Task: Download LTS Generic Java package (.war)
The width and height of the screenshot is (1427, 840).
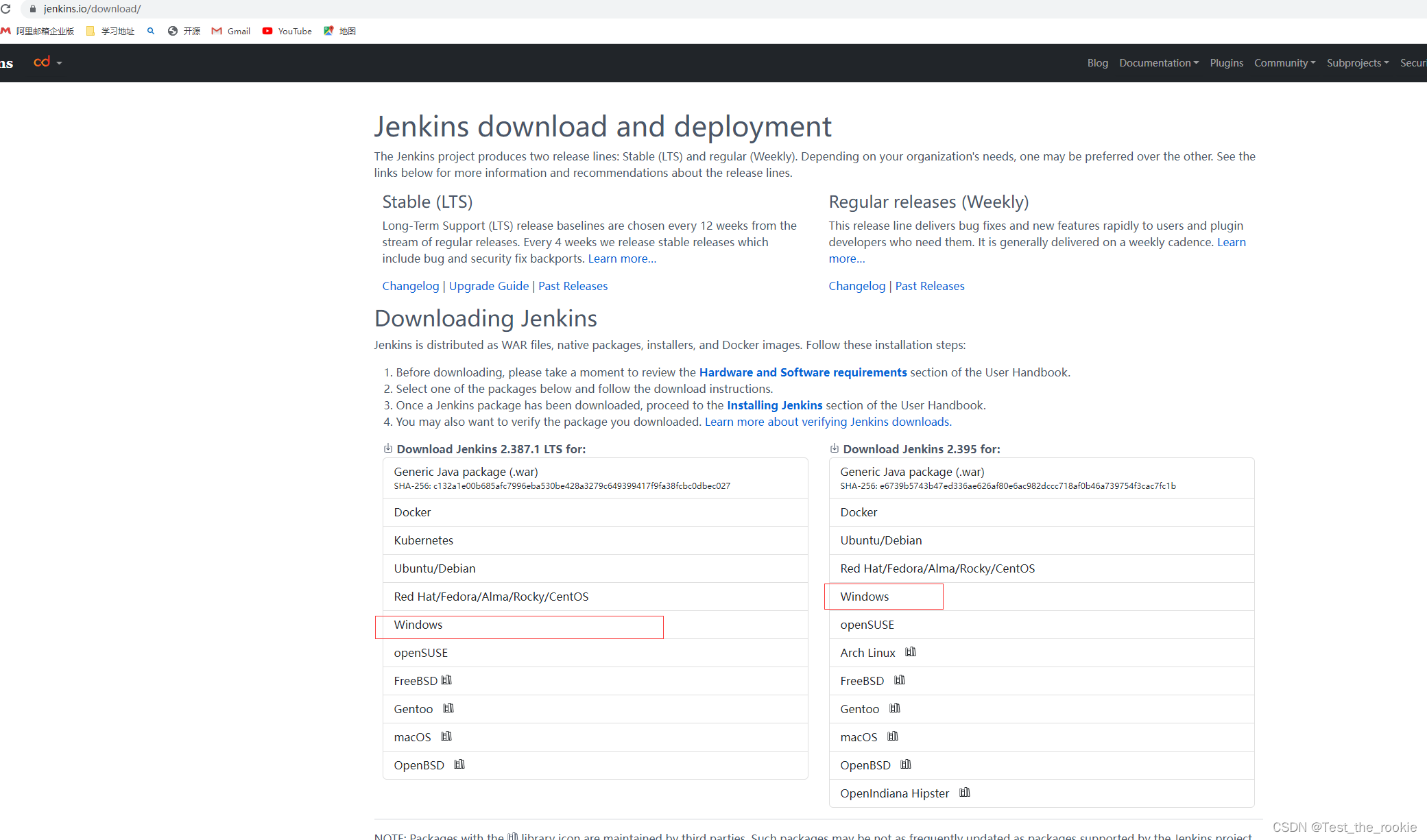Action: pos(595,478)
